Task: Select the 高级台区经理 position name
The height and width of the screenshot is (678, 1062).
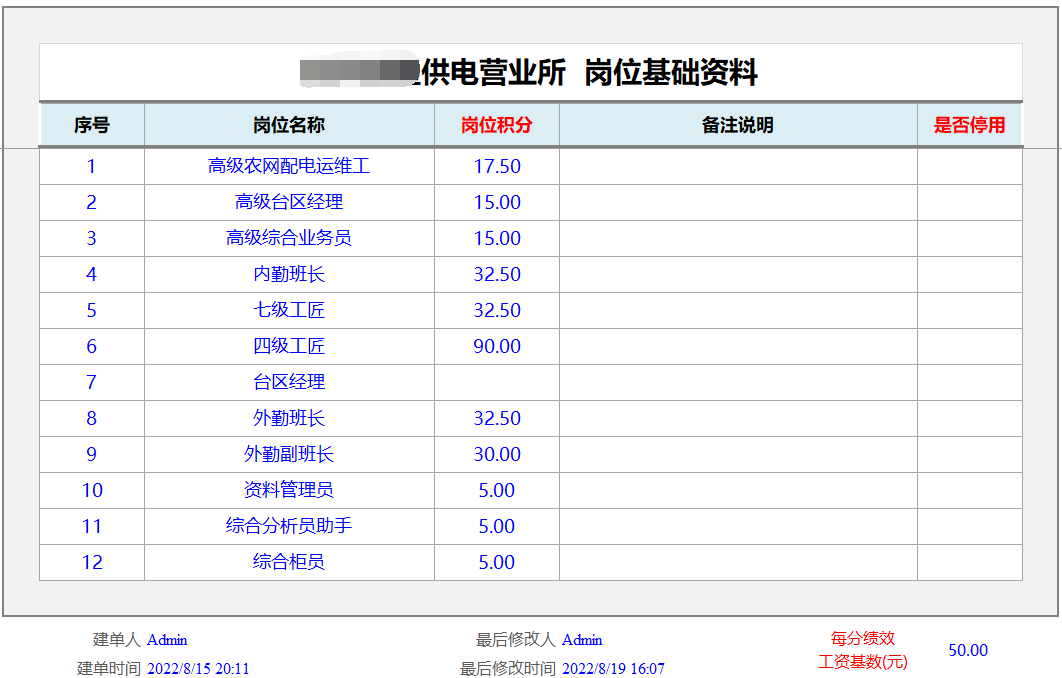Action: (x=289, y=202)
